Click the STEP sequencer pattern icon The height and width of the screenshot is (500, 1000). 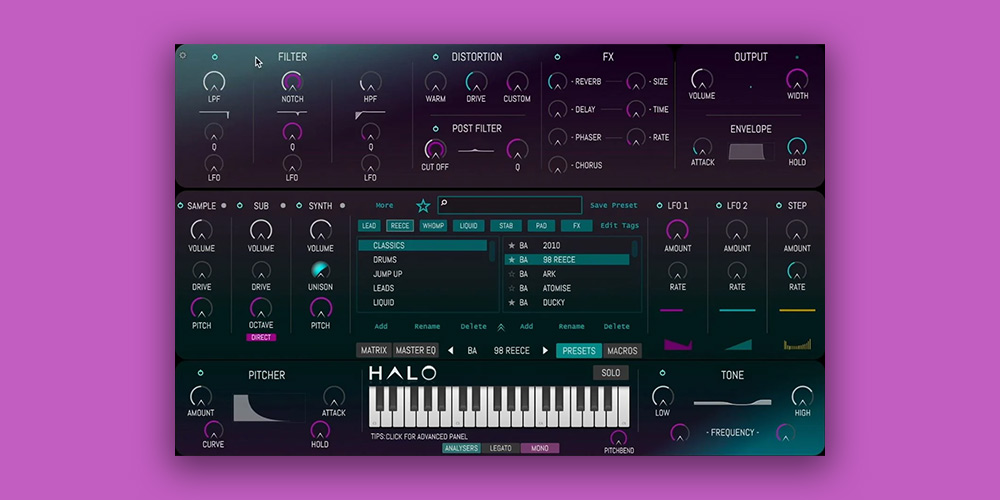click(797, 344)
